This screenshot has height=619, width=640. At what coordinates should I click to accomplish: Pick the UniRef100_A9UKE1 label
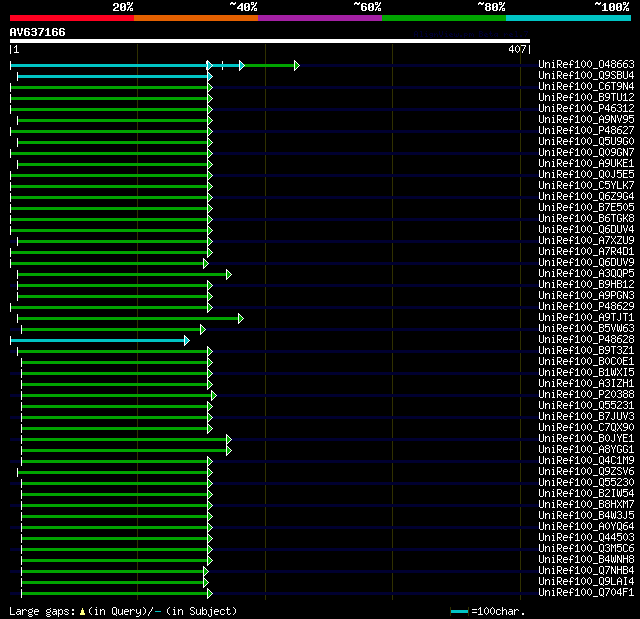pos(586,163)
